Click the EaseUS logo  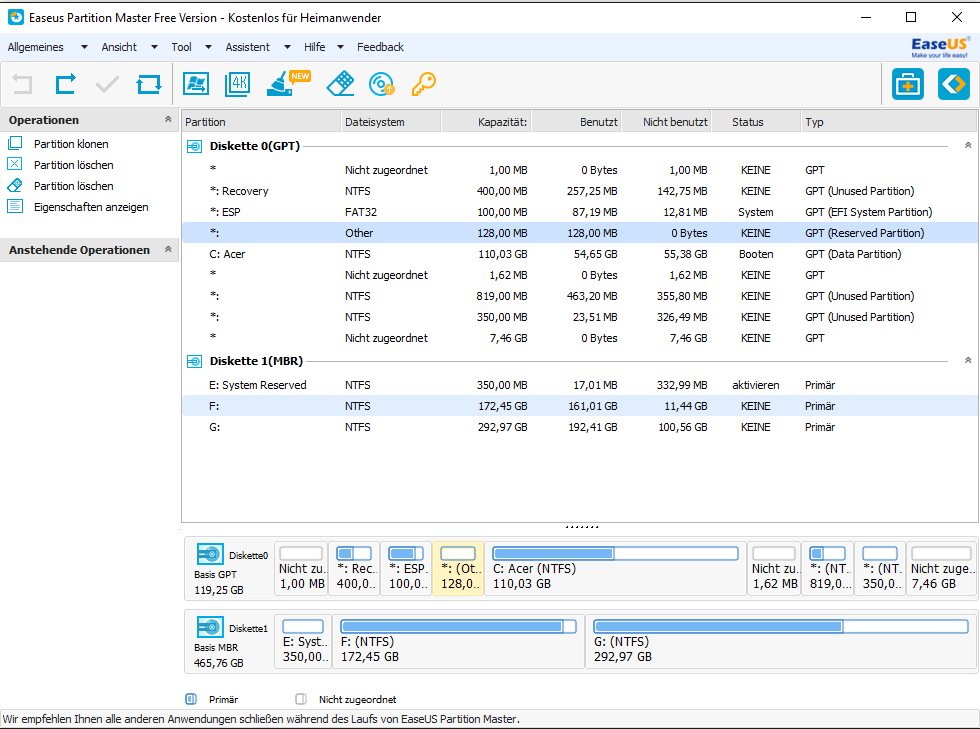[940, 47]
